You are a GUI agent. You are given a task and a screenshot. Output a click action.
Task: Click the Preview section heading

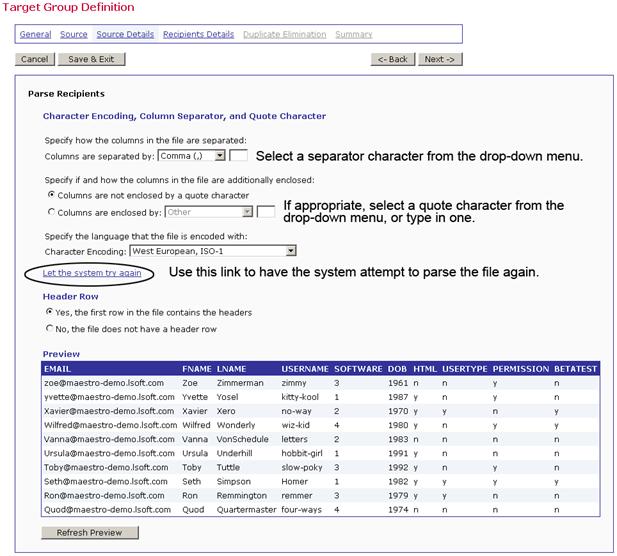click(x=61, y=354)
